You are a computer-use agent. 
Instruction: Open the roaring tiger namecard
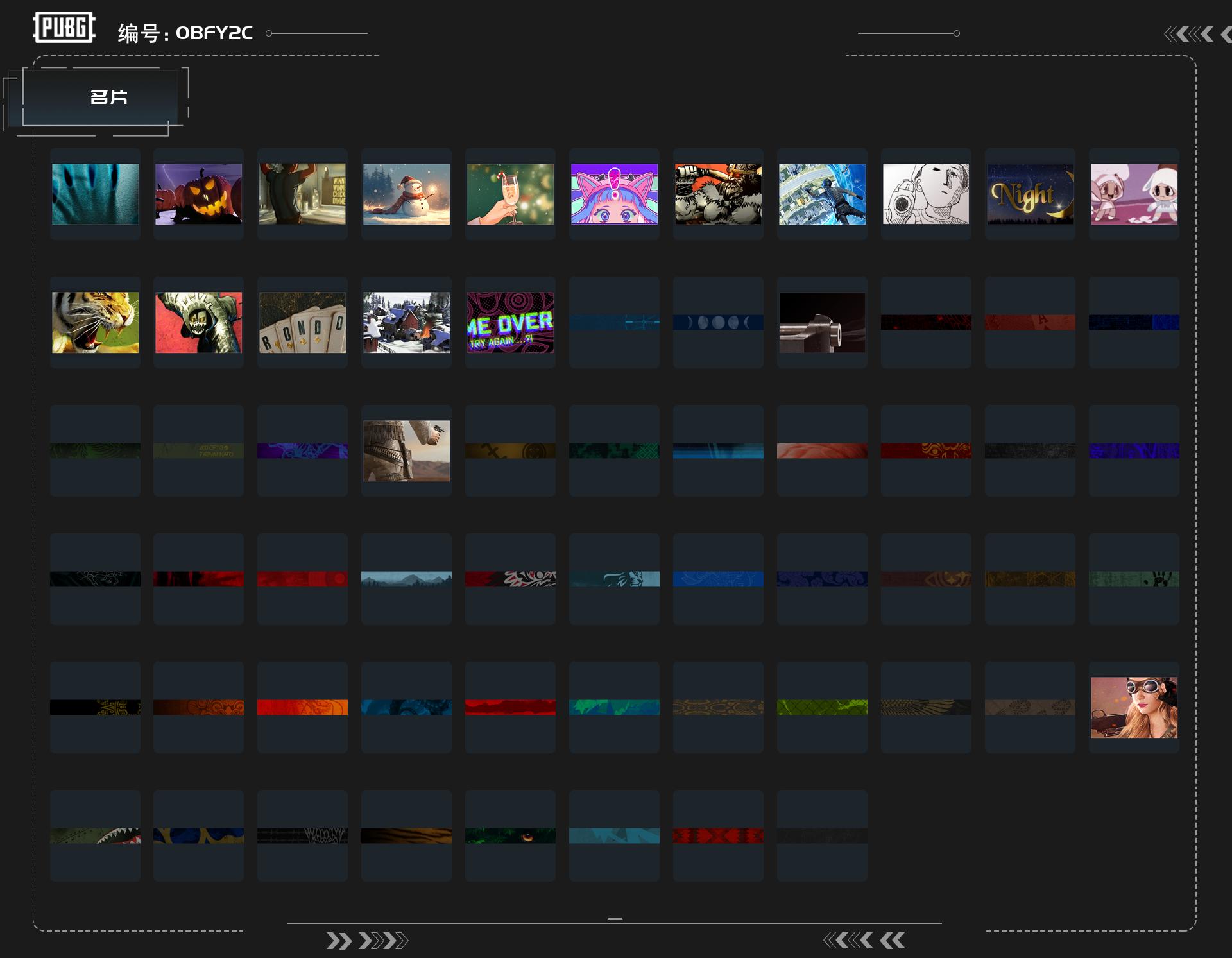coord(95,322)
